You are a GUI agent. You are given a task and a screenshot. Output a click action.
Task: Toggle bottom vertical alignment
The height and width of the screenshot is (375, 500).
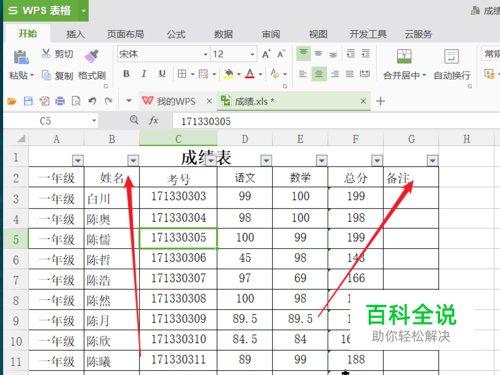click(x=333, y=54)
